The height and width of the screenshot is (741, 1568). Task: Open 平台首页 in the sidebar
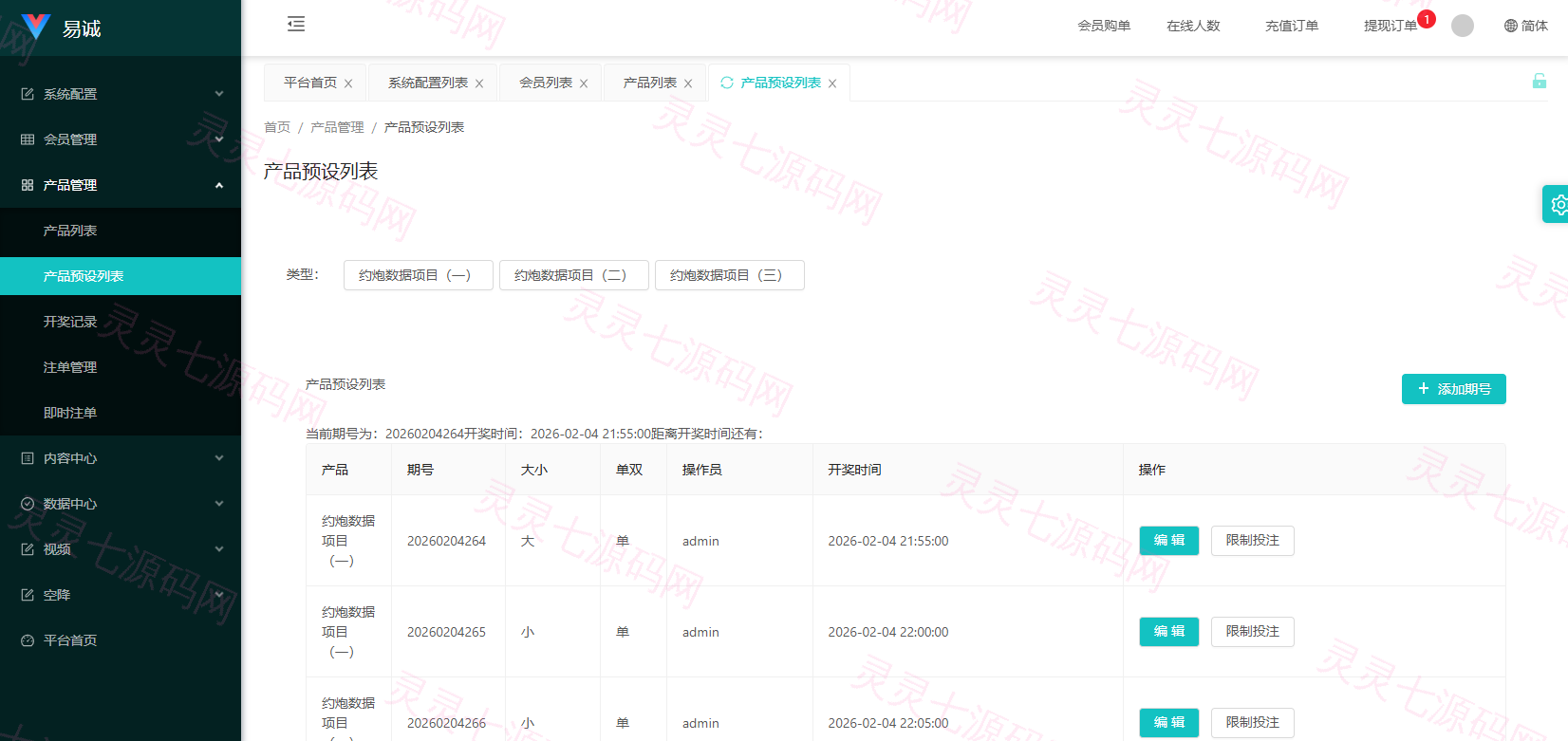(x=121, y=640)
